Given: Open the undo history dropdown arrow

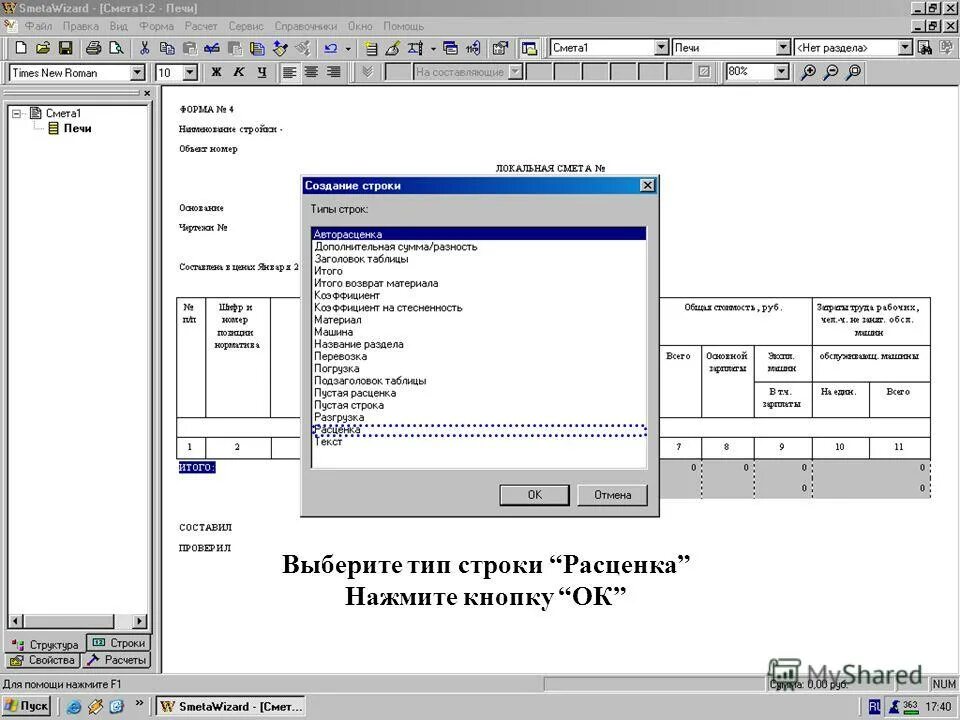Looking at the screenshot, I should 348,48.
